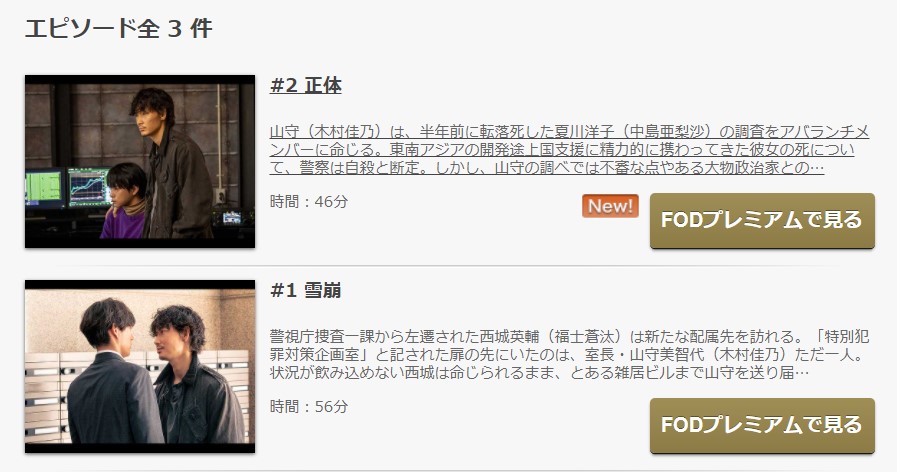Open the episode #2 正体 thumbnail
Viewport: 897px width, 472px height.
point(140,161)
